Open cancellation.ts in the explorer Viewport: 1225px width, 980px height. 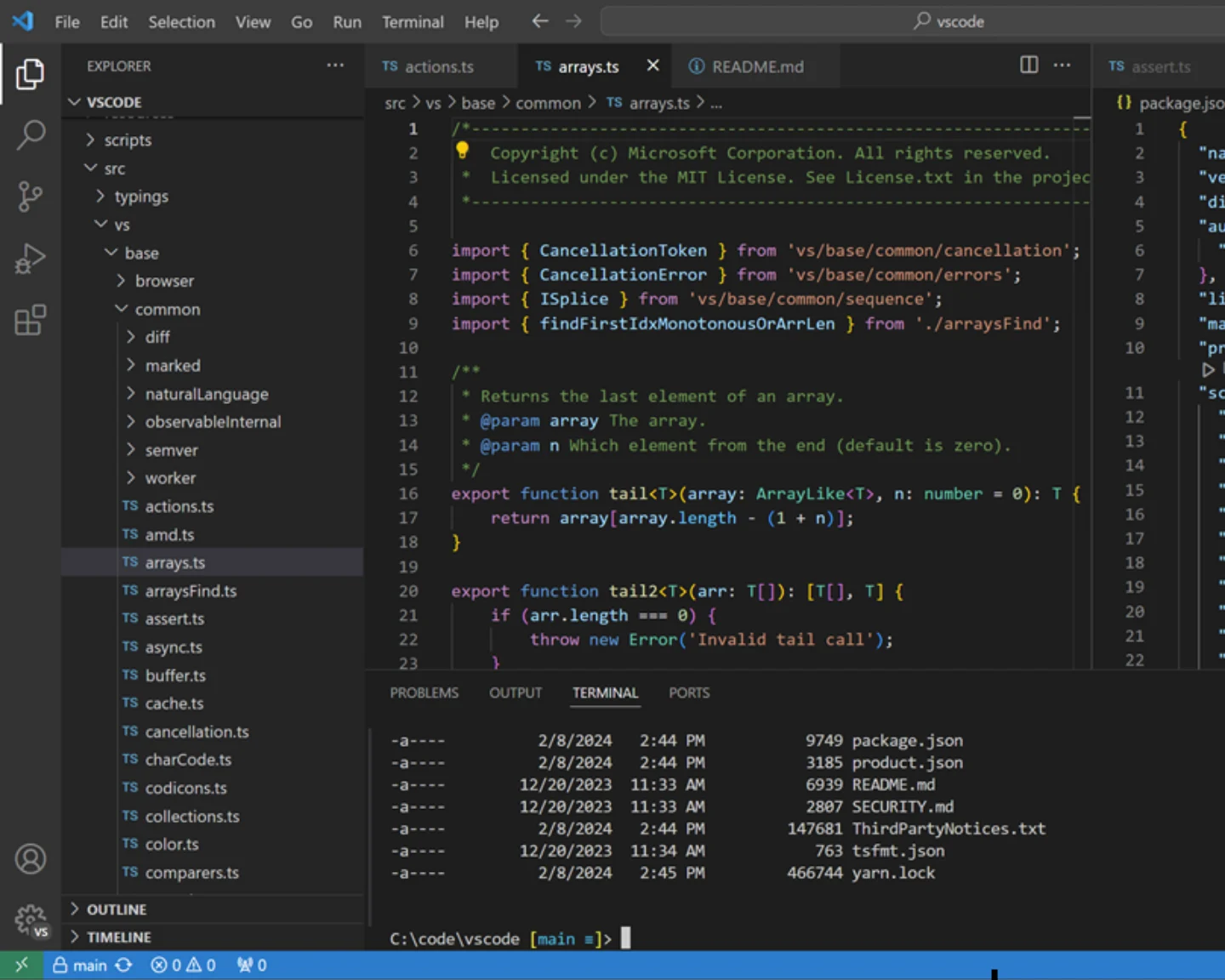(x=213, y=732)
